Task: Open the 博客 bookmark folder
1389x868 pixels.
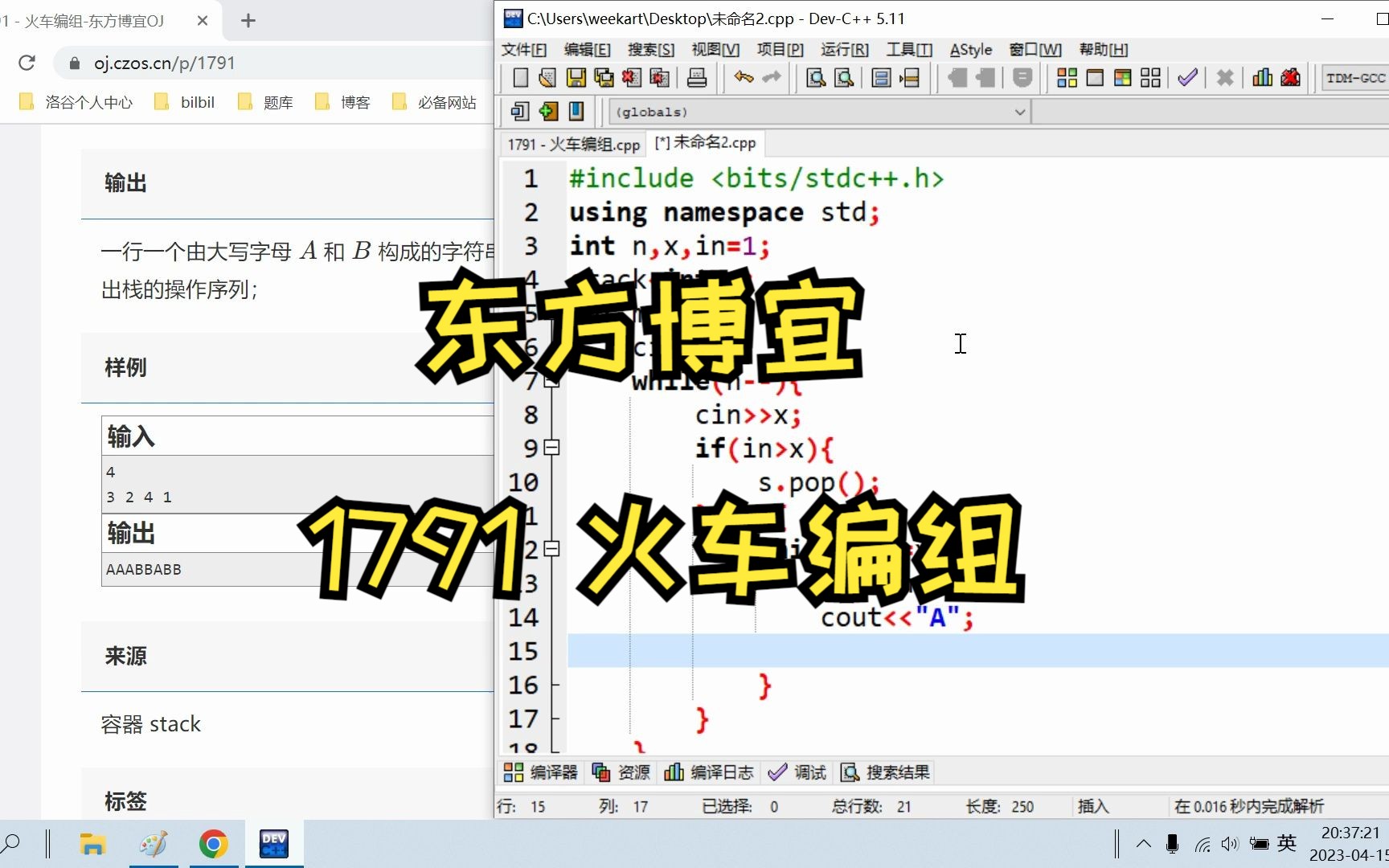Action: 343,102
